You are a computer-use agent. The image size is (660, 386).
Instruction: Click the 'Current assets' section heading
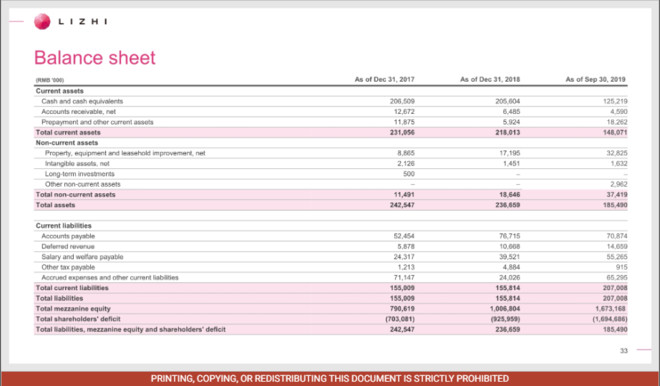pyautogui.click(x=60, y=91)
